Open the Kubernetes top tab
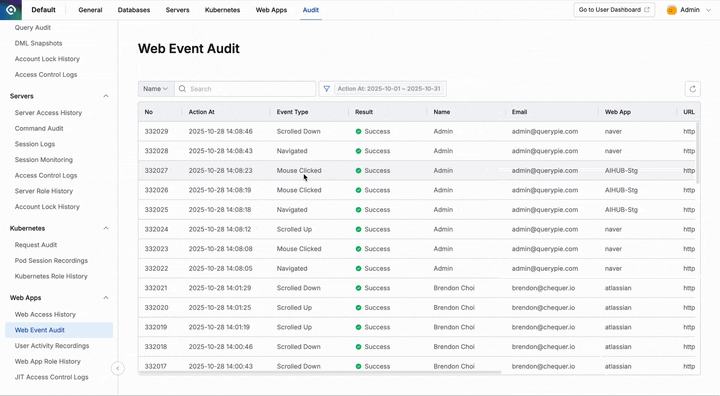Screen dimensions: 720x396 coord(222,10)
